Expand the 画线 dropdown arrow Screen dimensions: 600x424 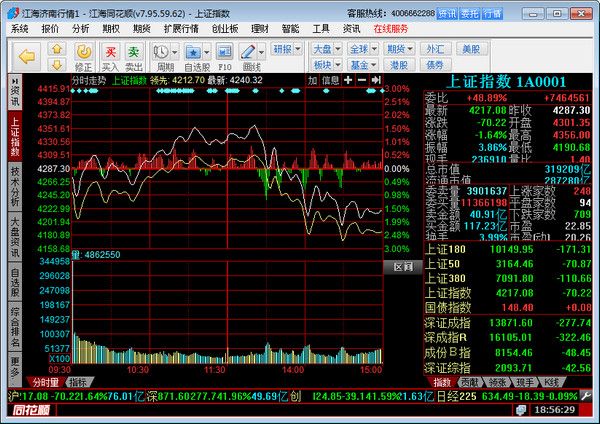[x=261, y=52]
